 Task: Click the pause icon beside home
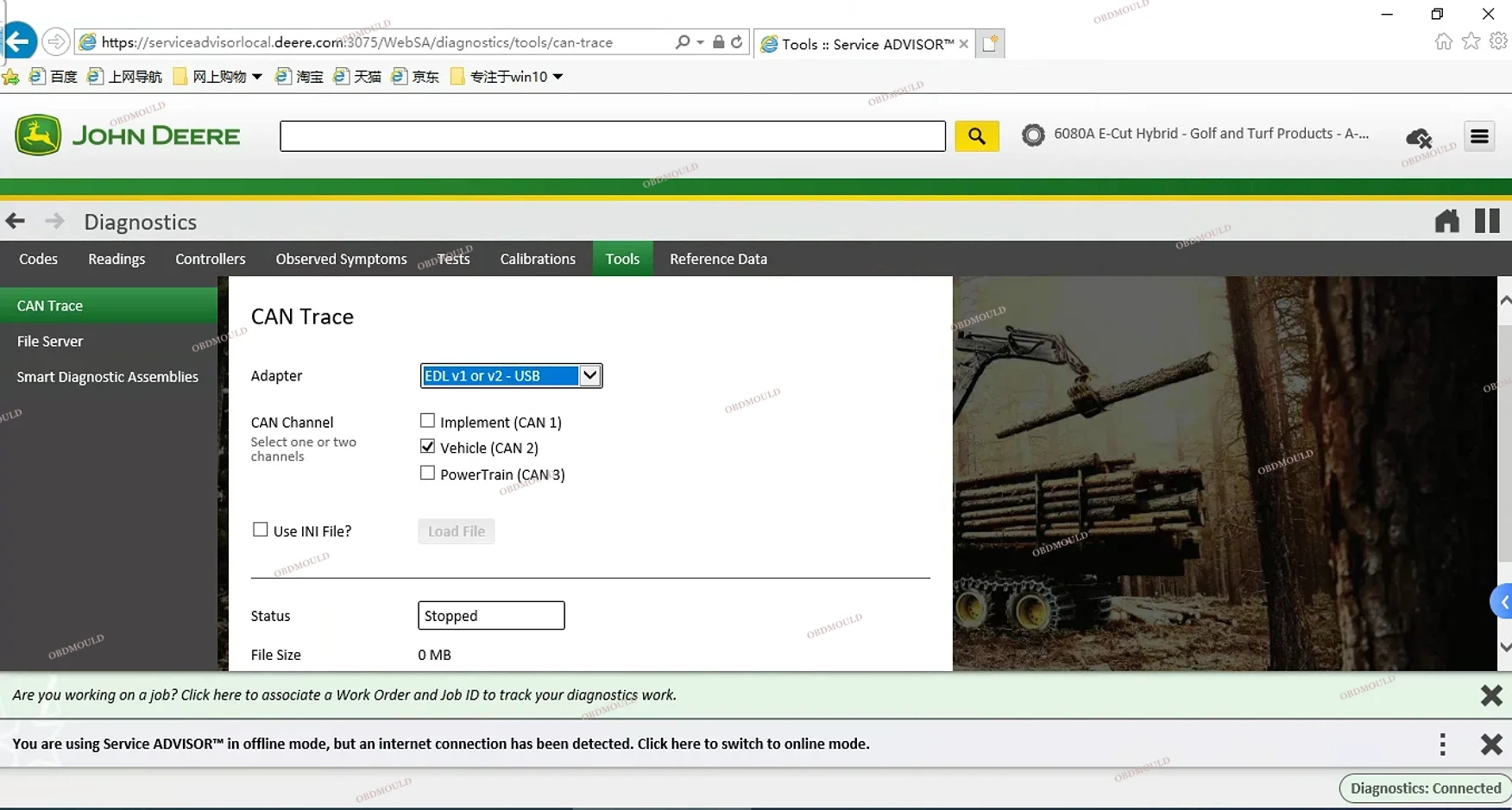[1487, 222]
